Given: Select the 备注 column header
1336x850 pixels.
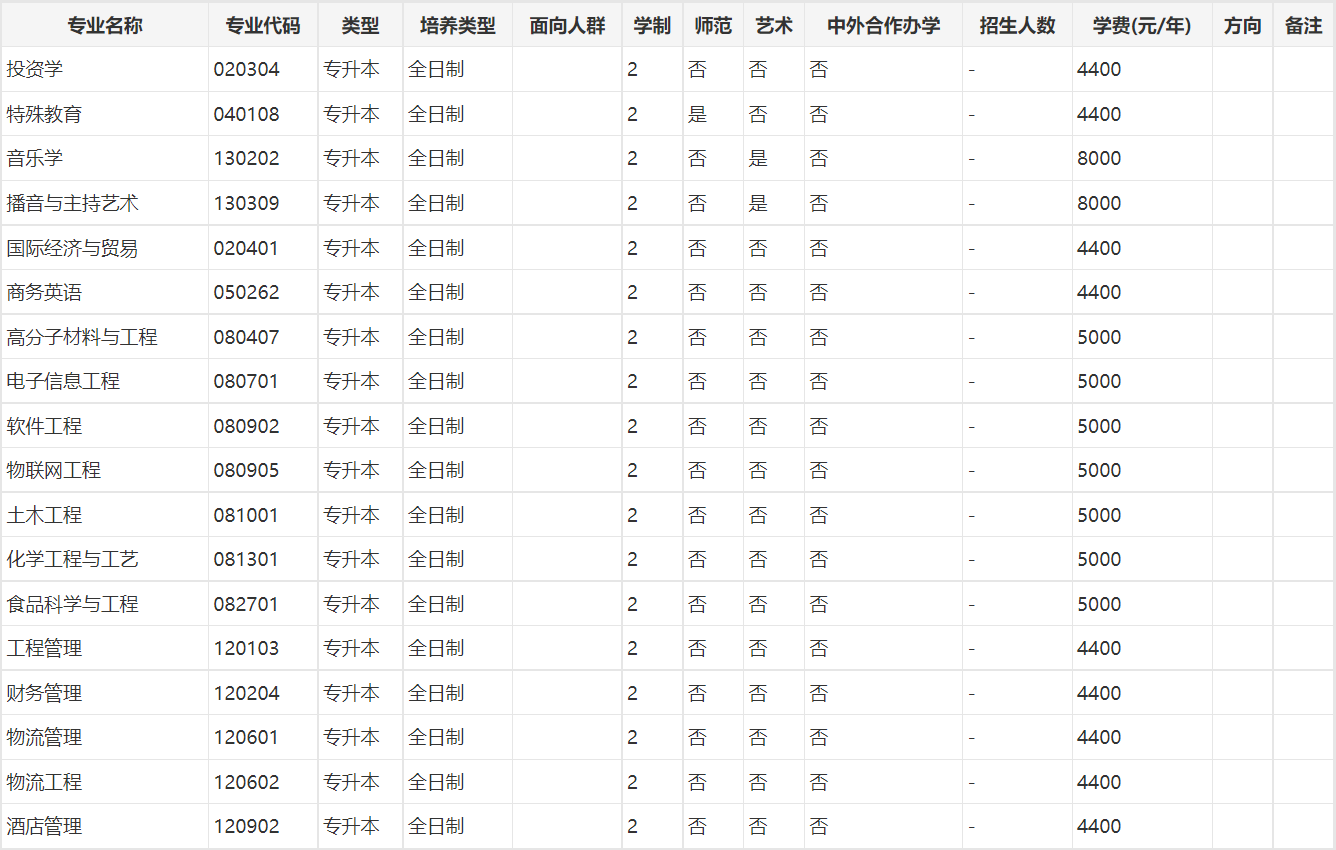Looking at the screenshot, I should [1303, 26].
